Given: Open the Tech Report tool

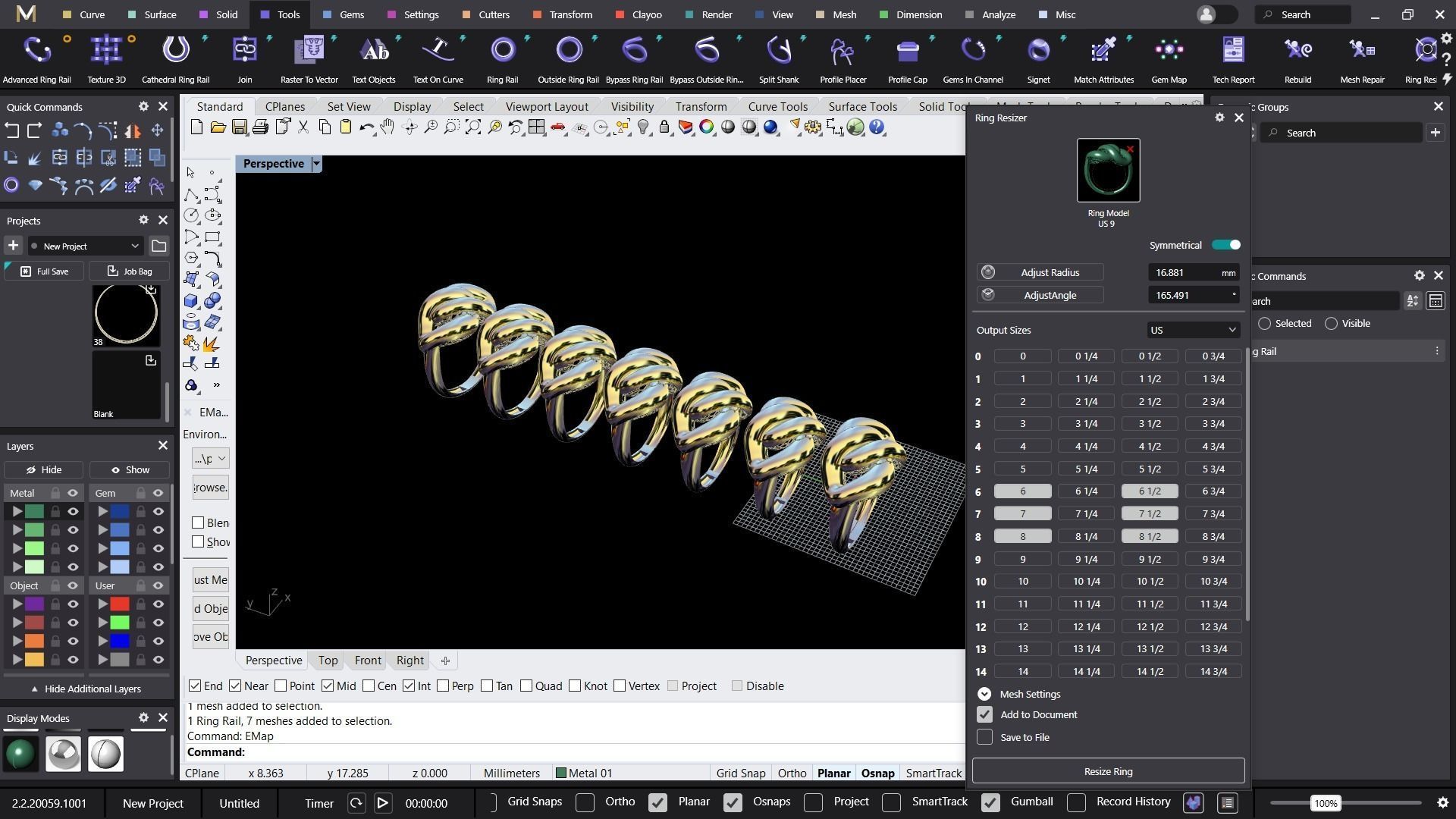Looking at the screenshot, I should pos(1233,59).
